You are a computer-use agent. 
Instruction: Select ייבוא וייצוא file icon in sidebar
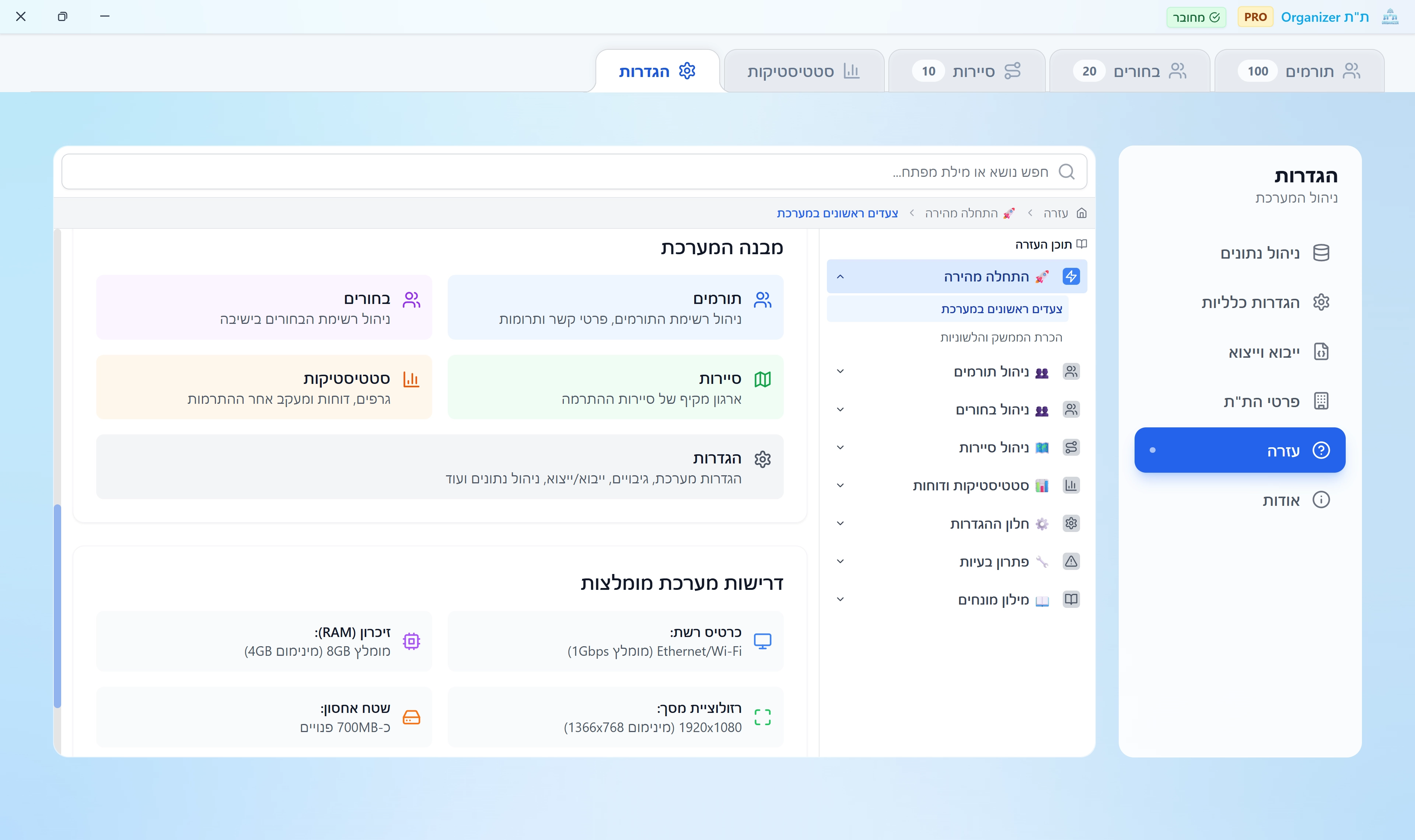point(1321,352)
